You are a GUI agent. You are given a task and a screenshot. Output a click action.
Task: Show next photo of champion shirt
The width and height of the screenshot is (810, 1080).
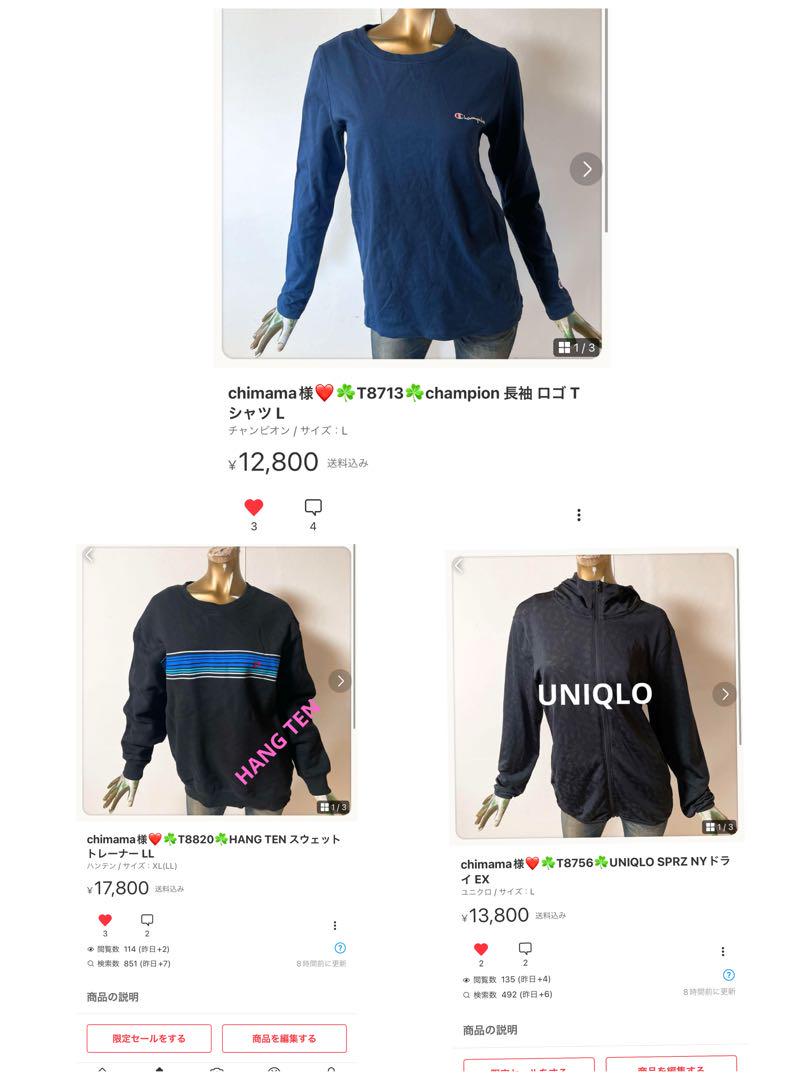(x=586, y=169)
